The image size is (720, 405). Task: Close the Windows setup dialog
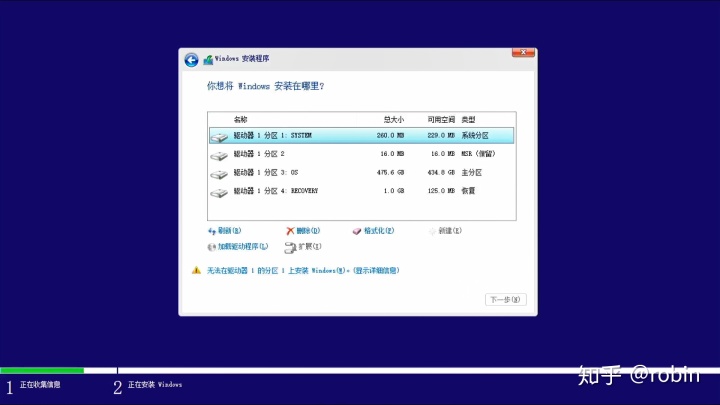pos(523,53)
